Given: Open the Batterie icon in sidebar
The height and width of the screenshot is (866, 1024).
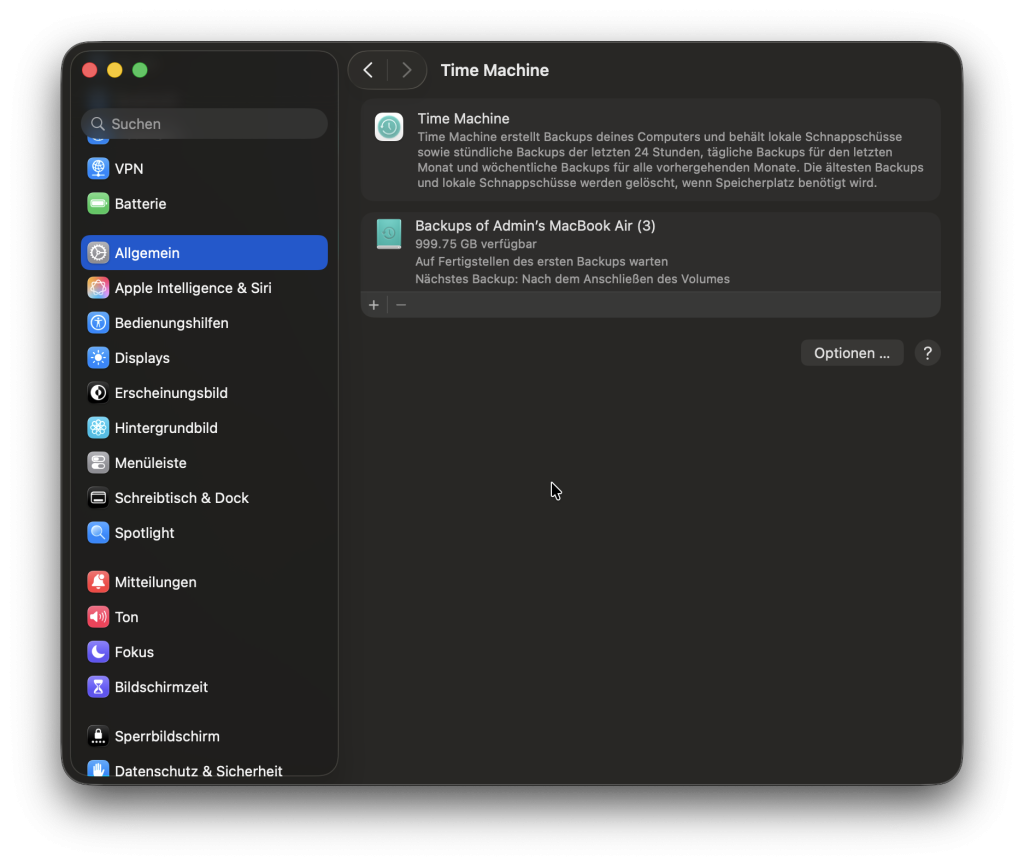Looking at the screenshot, I should click(x=98, y=204).
